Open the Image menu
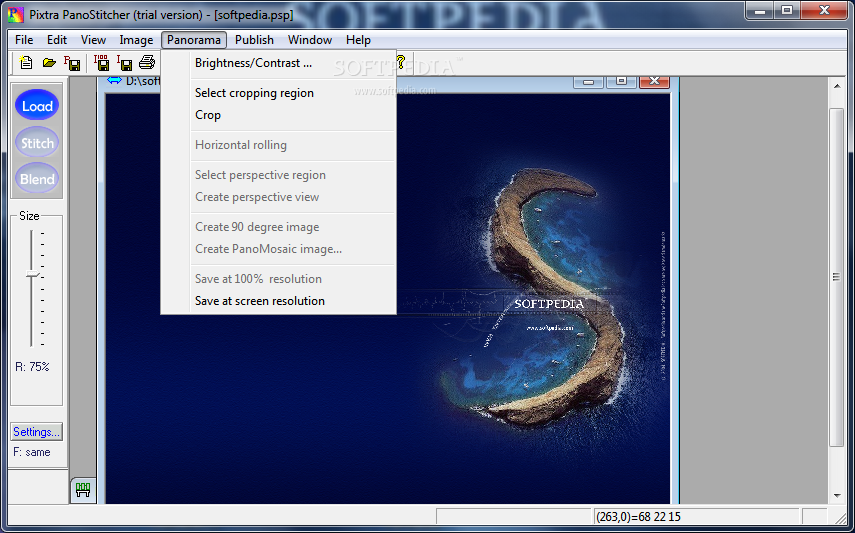Viewport: 855px width, 533px height. [136, 40]
